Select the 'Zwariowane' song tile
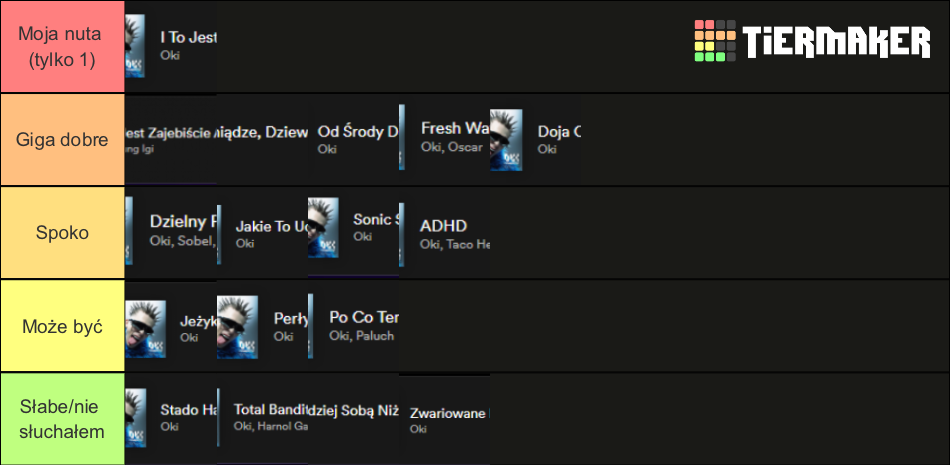 pos(444,420)
